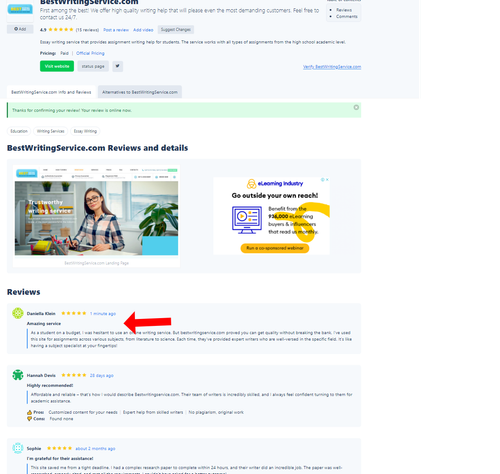Click the Writing Services tag

coord(51,131)
